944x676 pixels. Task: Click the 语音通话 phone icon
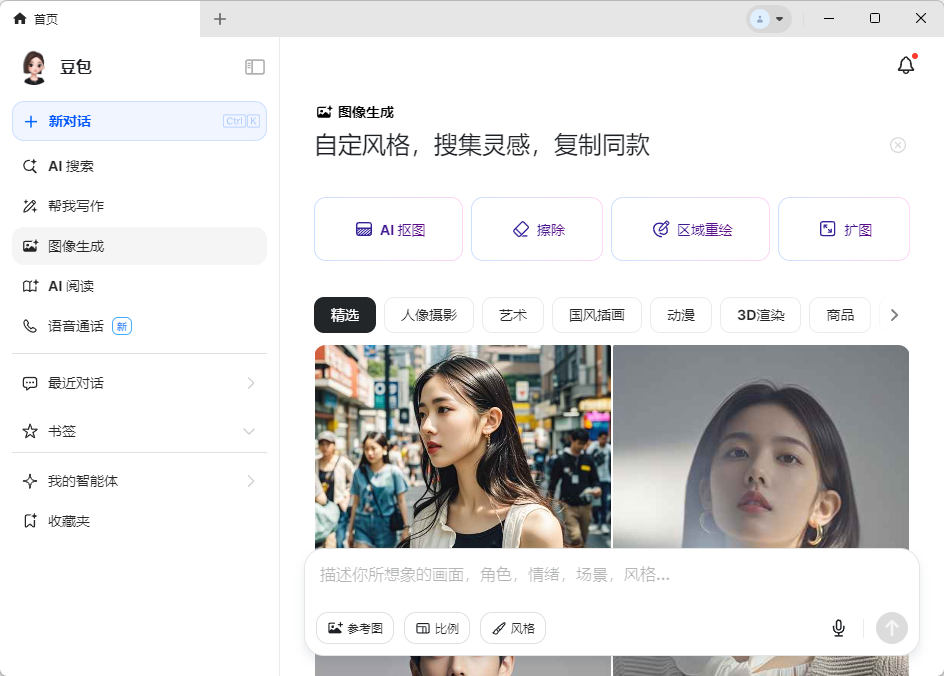coord(30,326)
